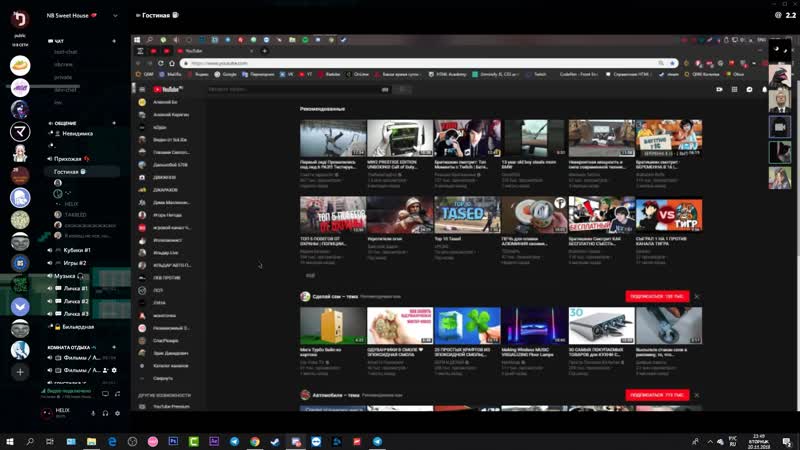The image size is (800, 450).
Task: Create a channel in the ОБЩЕНИЕ category
Action: [x=114, y=123]
